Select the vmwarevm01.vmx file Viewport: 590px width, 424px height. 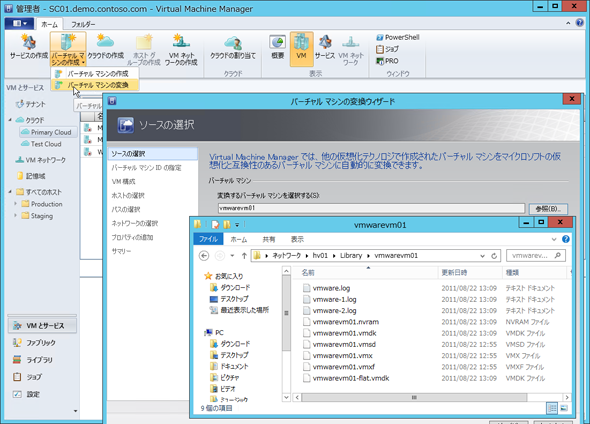click(x=342, y=356)
